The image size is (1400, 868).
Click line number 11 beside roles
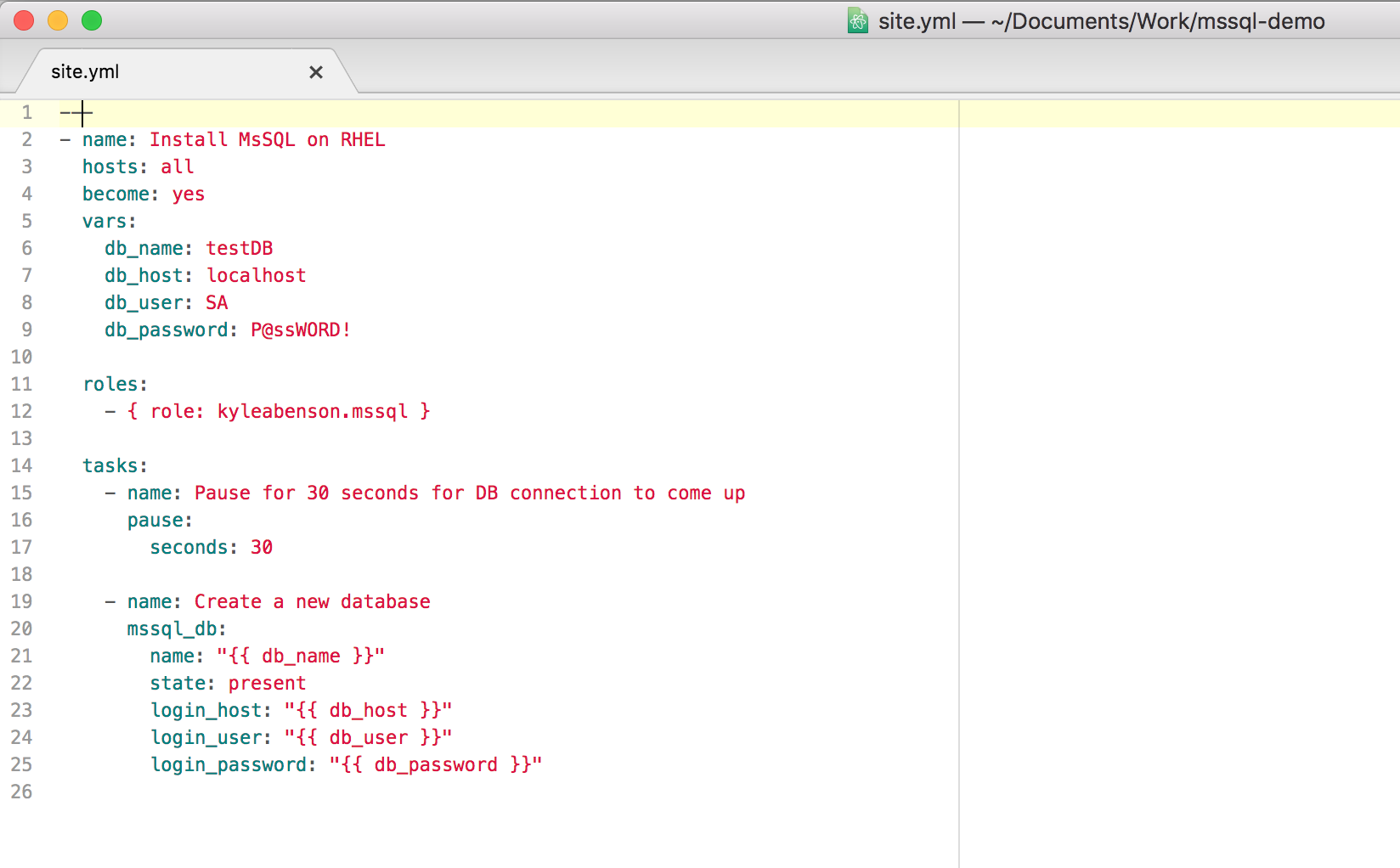(22, 385)
